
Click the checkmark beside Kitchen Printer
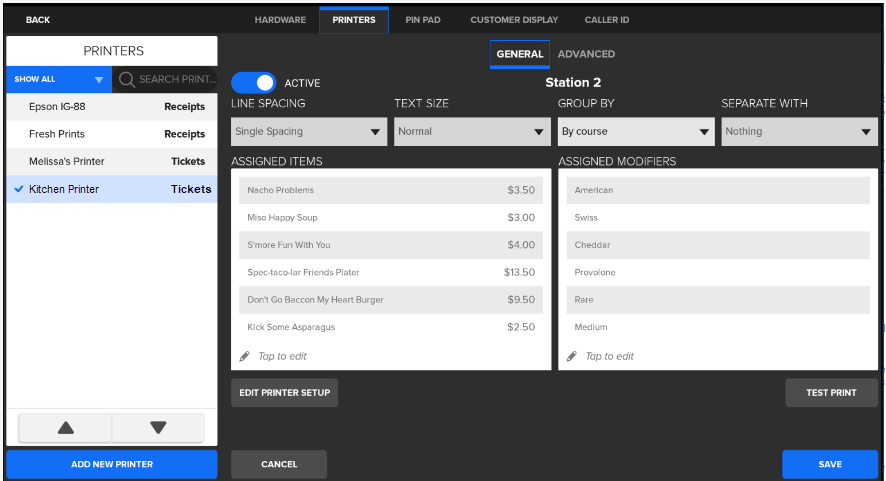[19, 189]
